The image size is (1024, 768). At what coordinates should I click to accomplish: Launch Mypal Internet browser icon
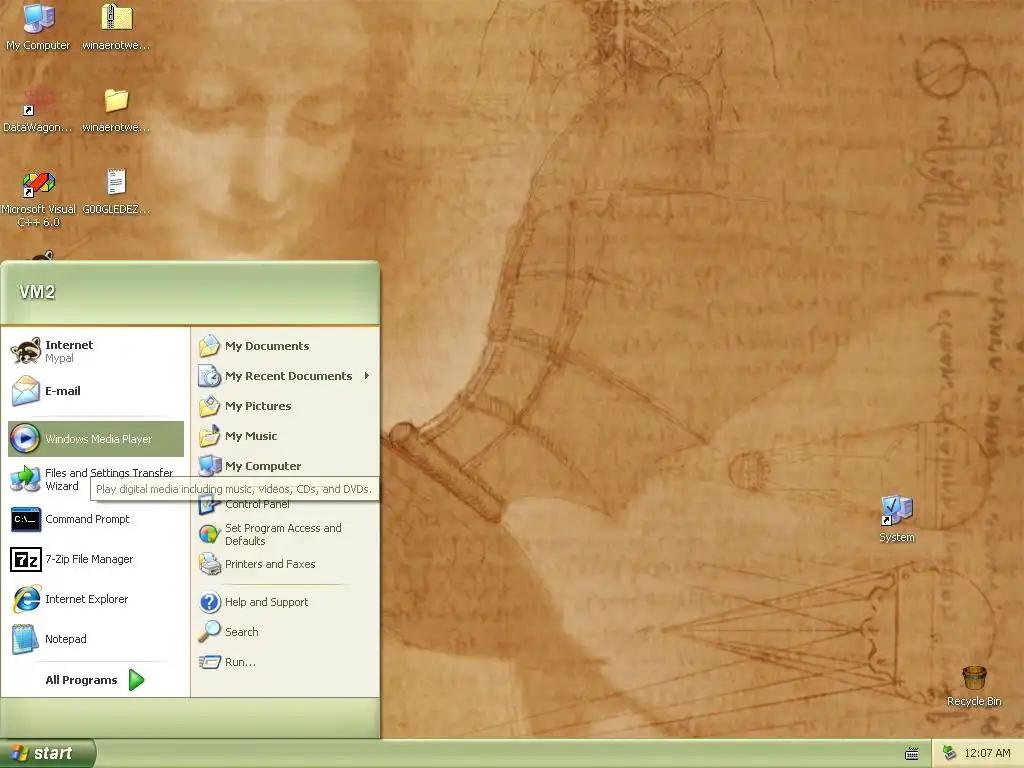(26, 351)
